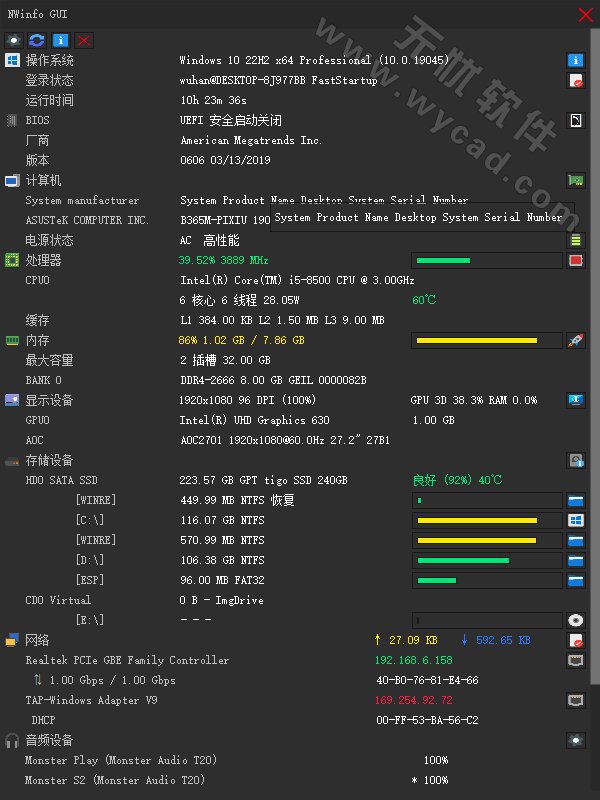
Task: Click the display icon on the 显示设备 row
Action: [x=576, y=401]
